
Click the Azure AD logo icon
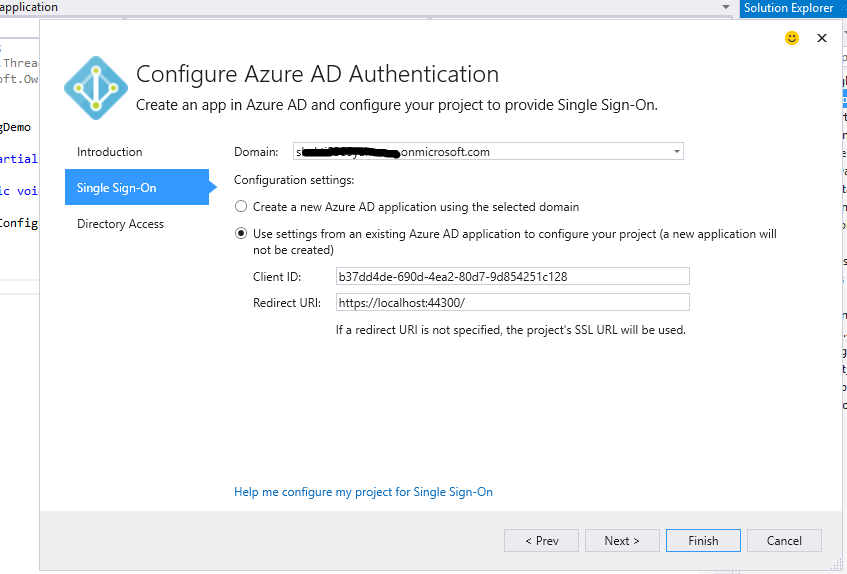click(96, 89)
